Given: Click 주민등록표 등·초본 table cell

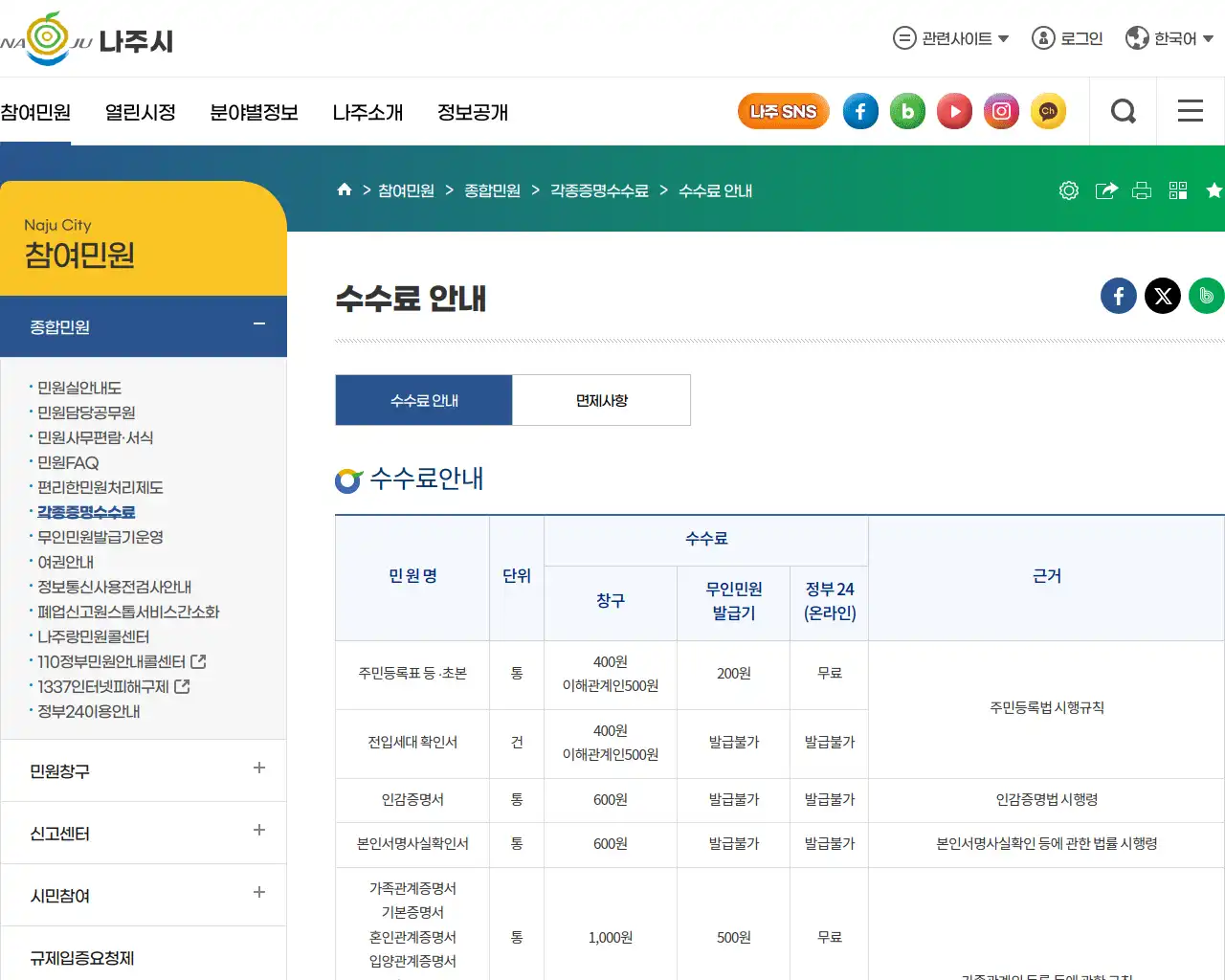Looking at the screenshot, I should [412, 674].
